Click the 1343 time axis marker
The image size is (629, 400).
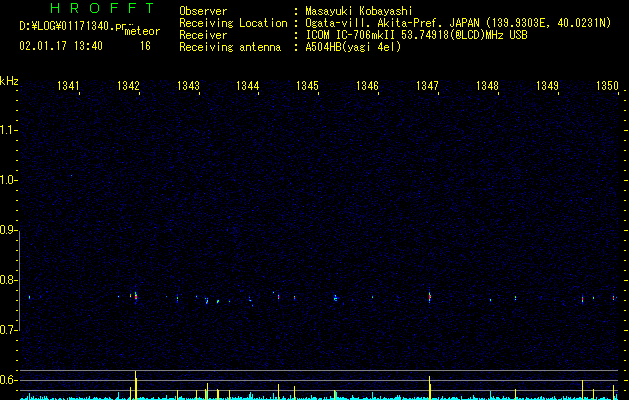point(188,85)
